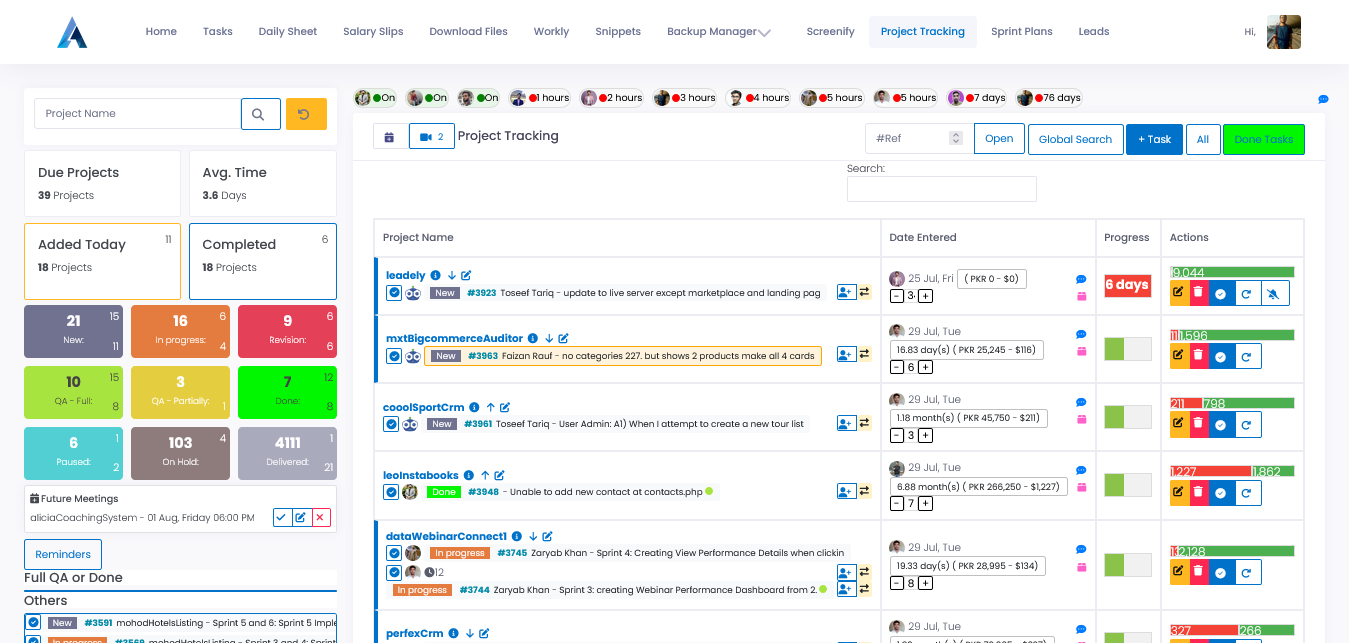
Task: Toggle the checkbox for task #3948
Action: coord(391,491)
